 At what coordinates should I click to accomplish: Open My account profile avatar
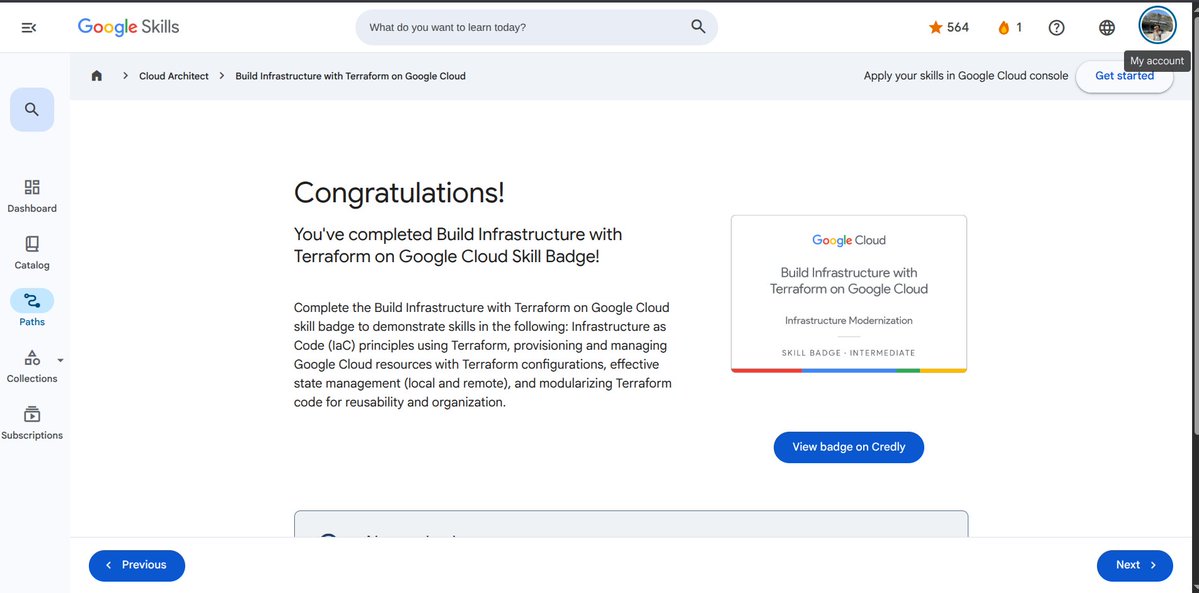click(x=1157, y=26)
